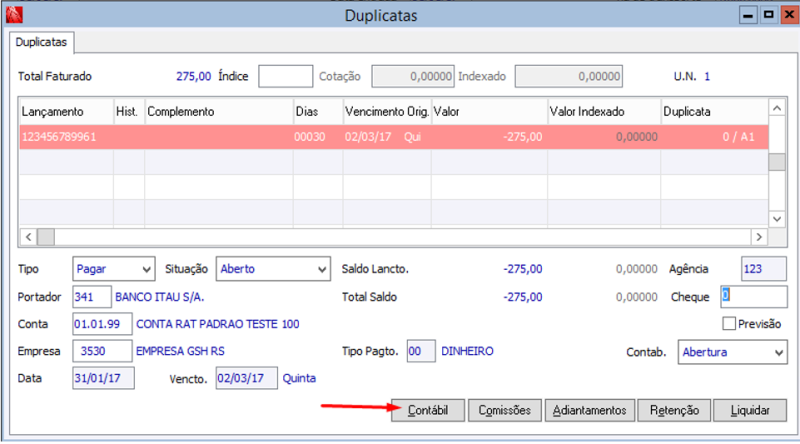Click the Vencto. date field 02/03/17
The height and width of the screenshot is (444, 800).
pos(246,378)
